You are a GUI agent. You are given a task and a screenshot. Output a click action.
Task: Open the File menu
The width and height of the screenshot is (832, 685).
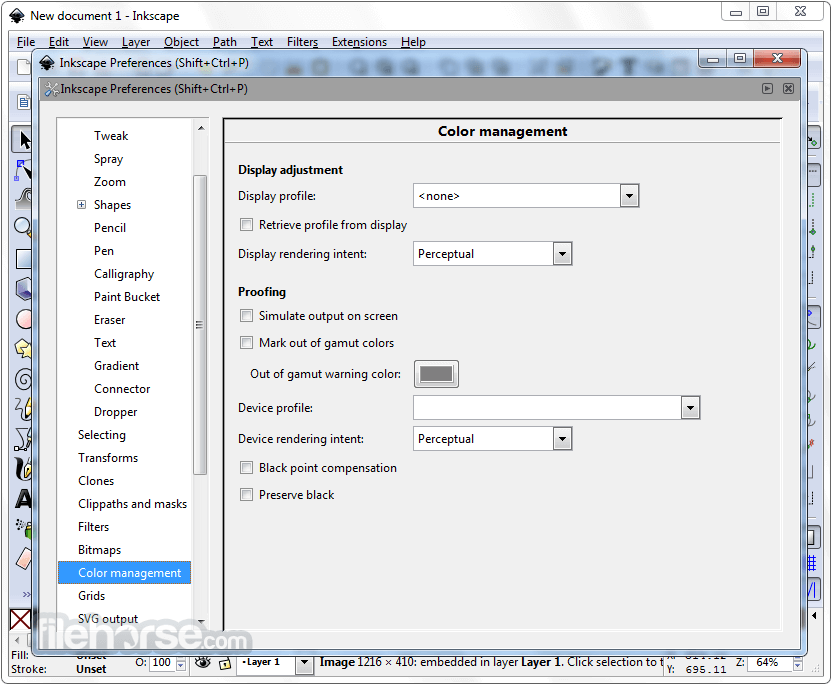[x=26, y=42]
